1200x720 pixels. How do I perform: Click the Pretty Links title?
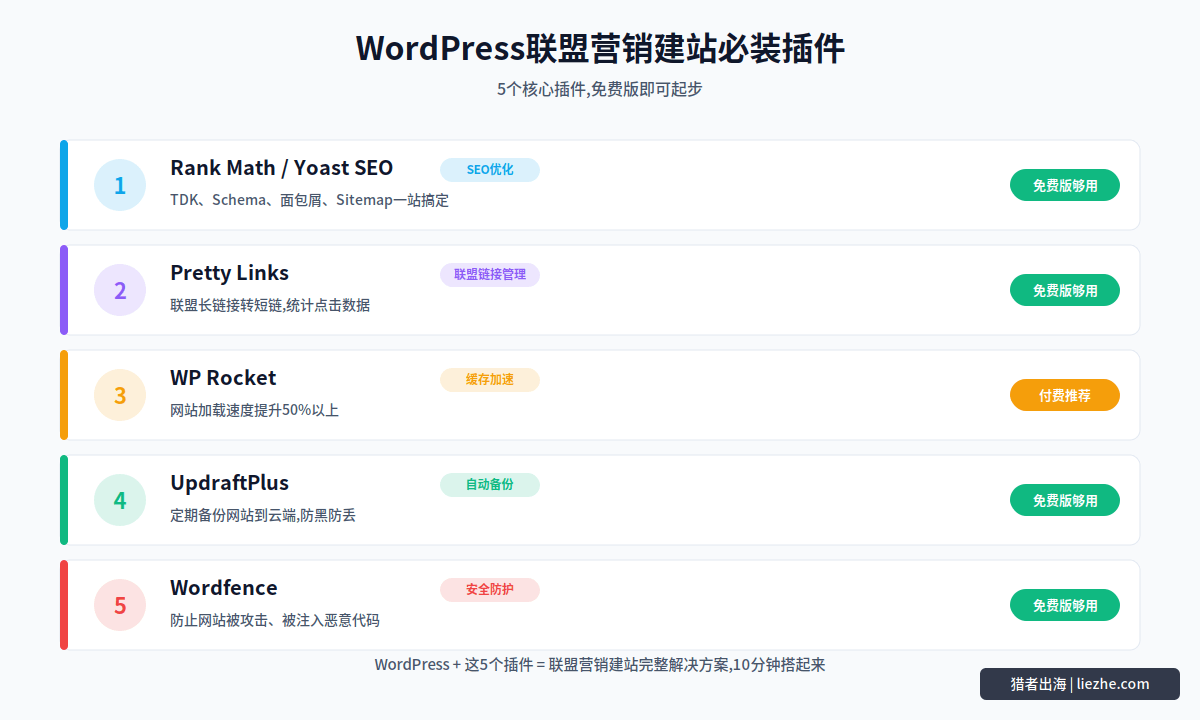point(230,273)
